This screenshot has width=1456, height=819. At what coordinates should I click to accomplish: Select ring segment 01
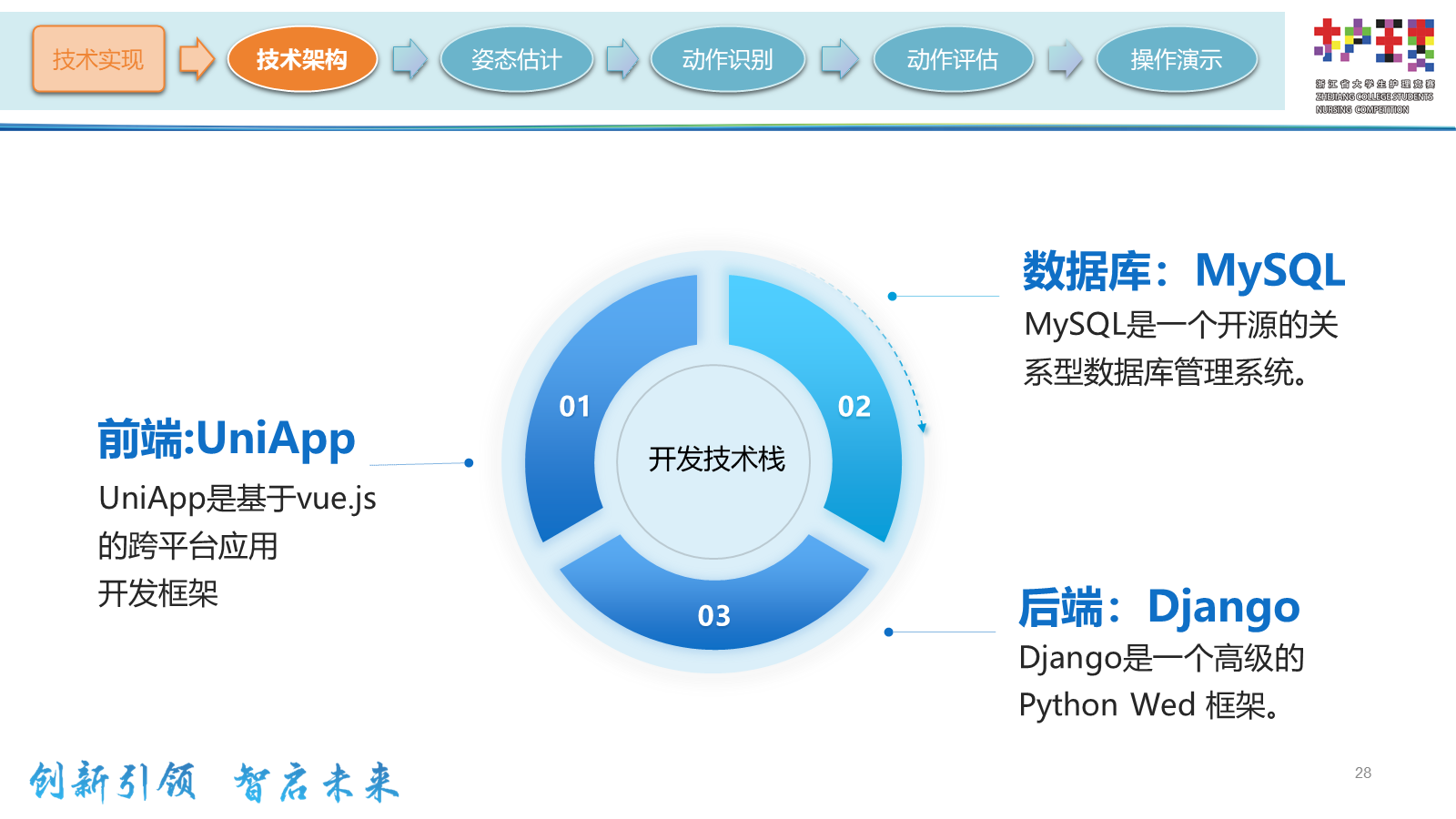click(576, 407)
